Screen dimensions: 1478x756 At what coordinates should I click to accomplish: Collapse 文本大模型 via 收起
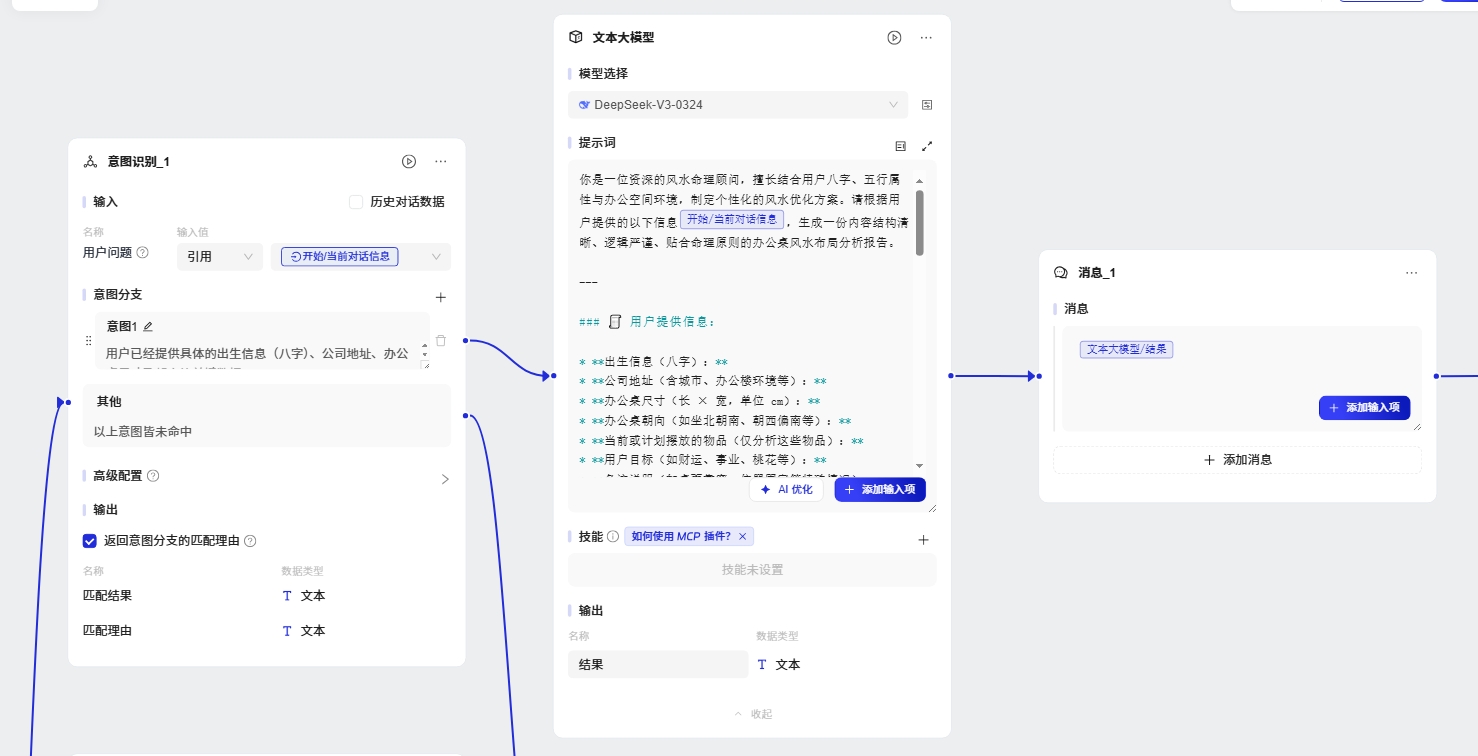click(751, 713)
